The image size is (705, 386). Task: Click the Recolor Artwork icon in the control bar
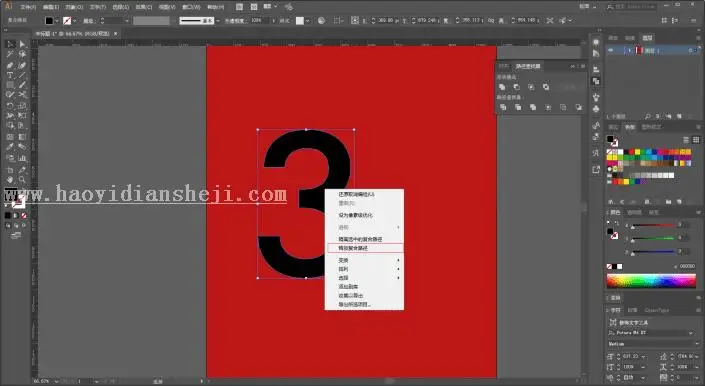[321, 21]
